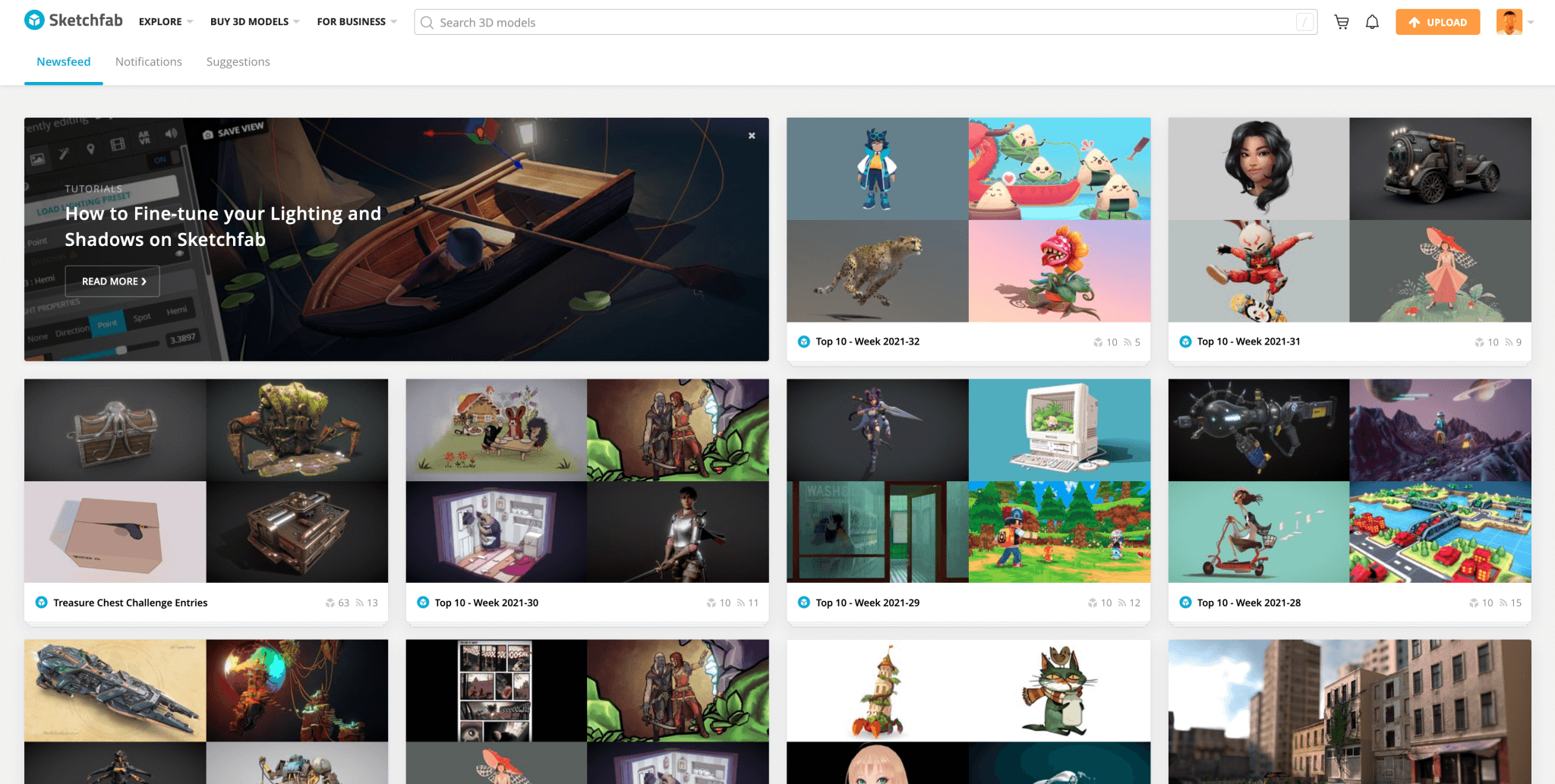The height and width of the screenshot is (784, 1555).
Task: Click the READ MORE button
Action: [112, 281]
